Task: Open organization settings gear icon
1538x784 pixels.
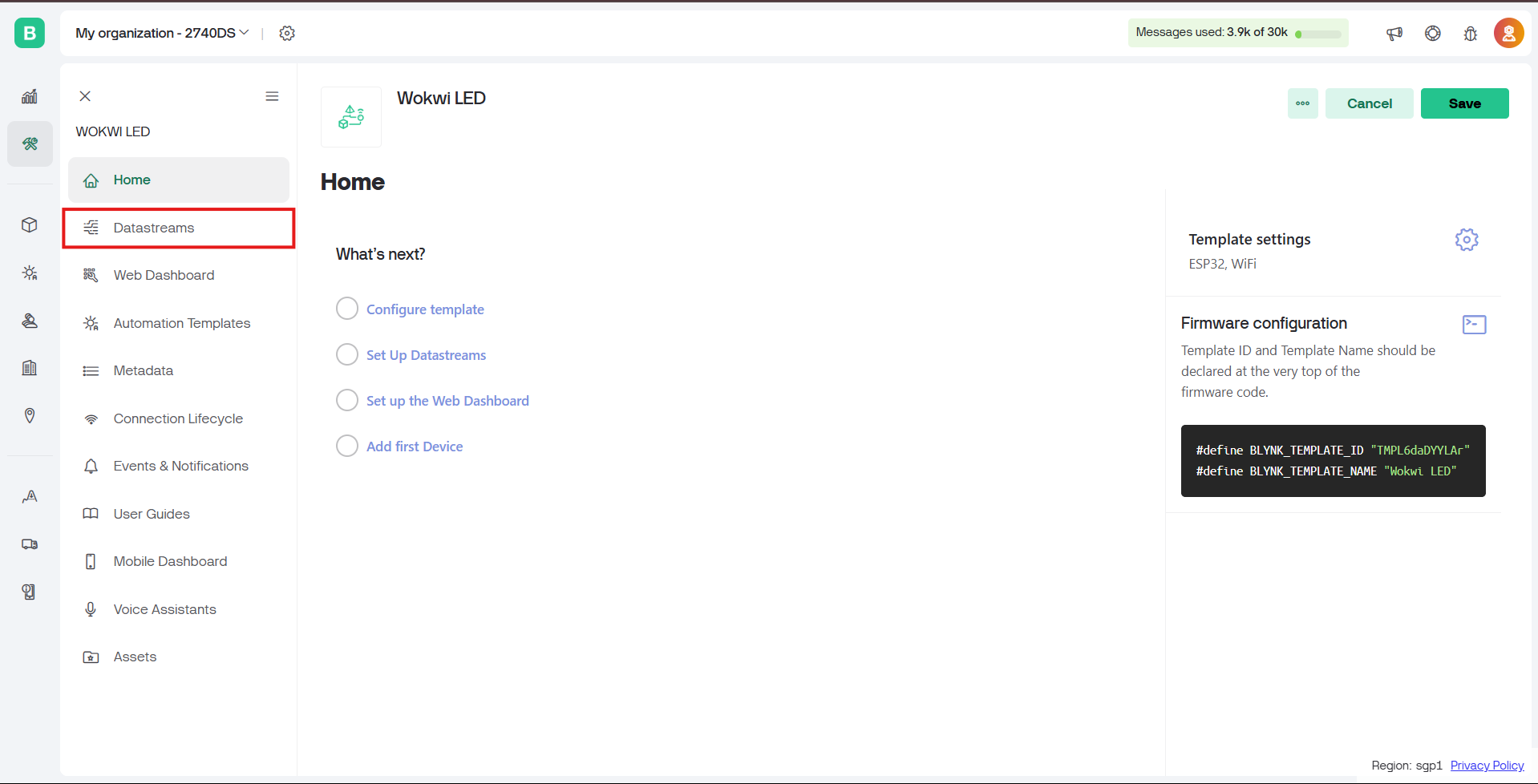Action: pos(287,33)
